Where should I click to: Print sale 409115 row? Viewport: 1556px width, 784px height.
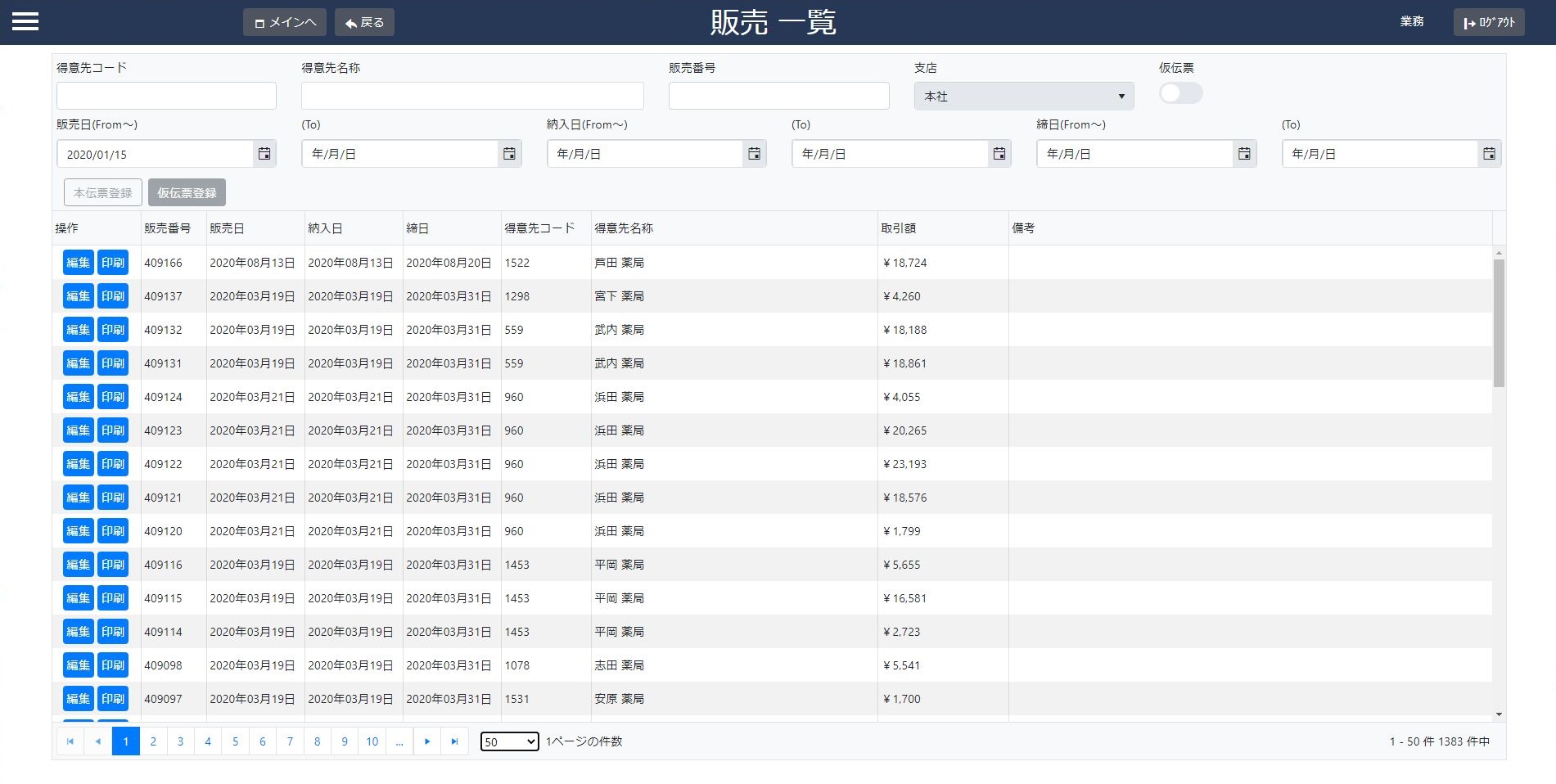click(x=113, y=598)
